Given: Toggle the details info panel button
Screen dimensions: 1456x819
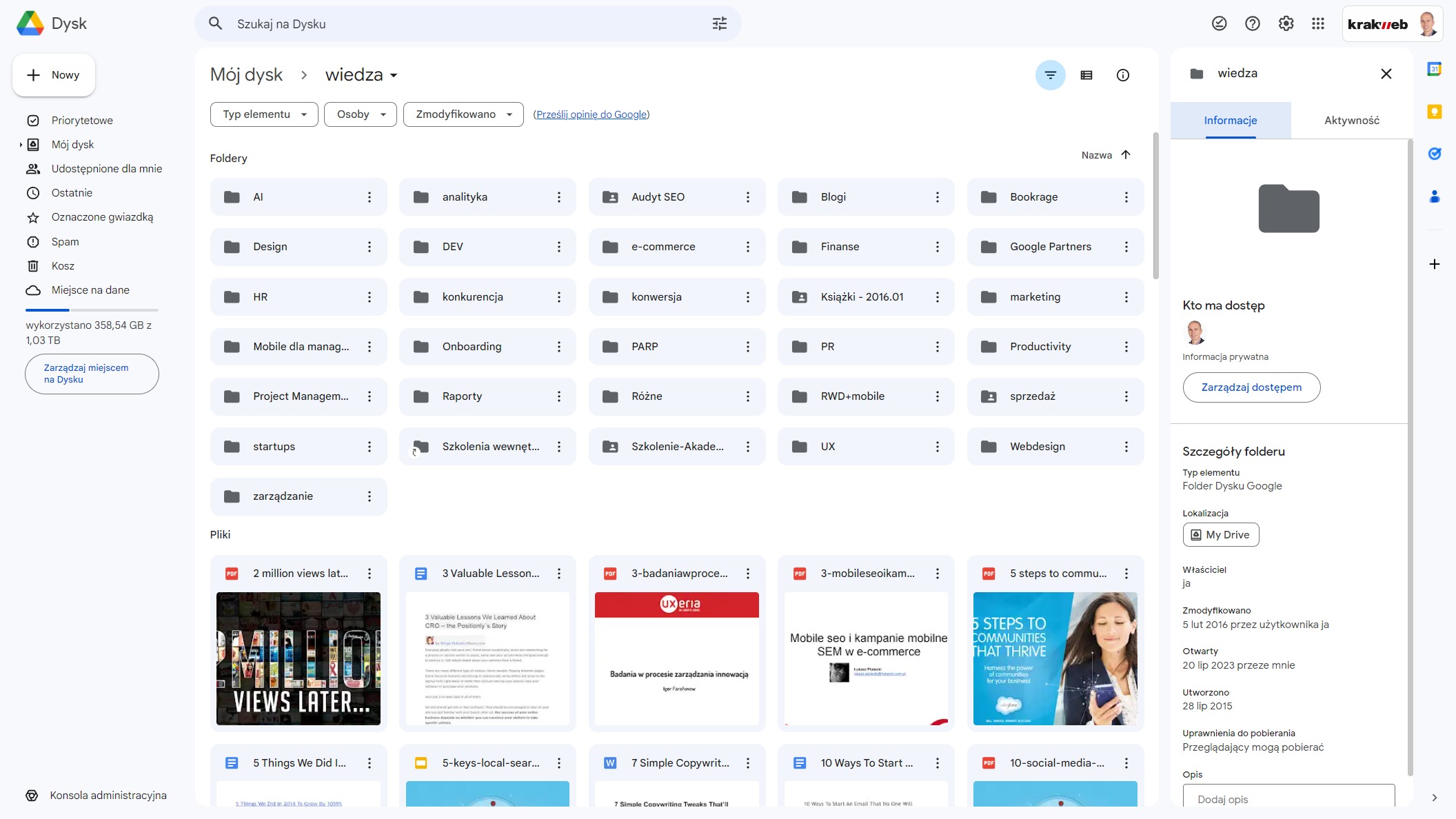Looking at the screenshot, I should tap(1123, 75).
